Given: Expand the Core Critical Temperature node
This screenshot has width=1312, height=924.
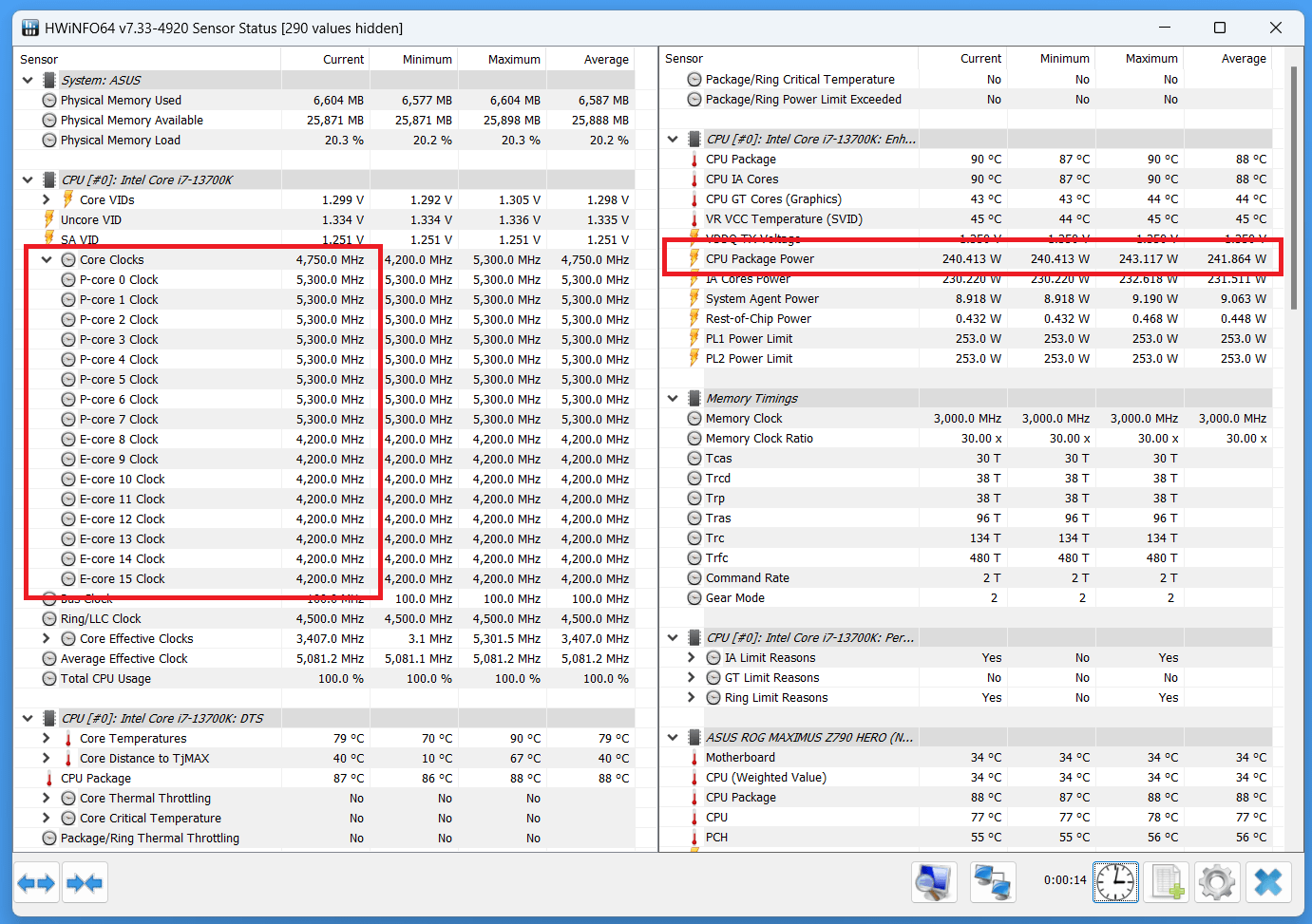Looking at the screenshot, I should tap(47, 818).
